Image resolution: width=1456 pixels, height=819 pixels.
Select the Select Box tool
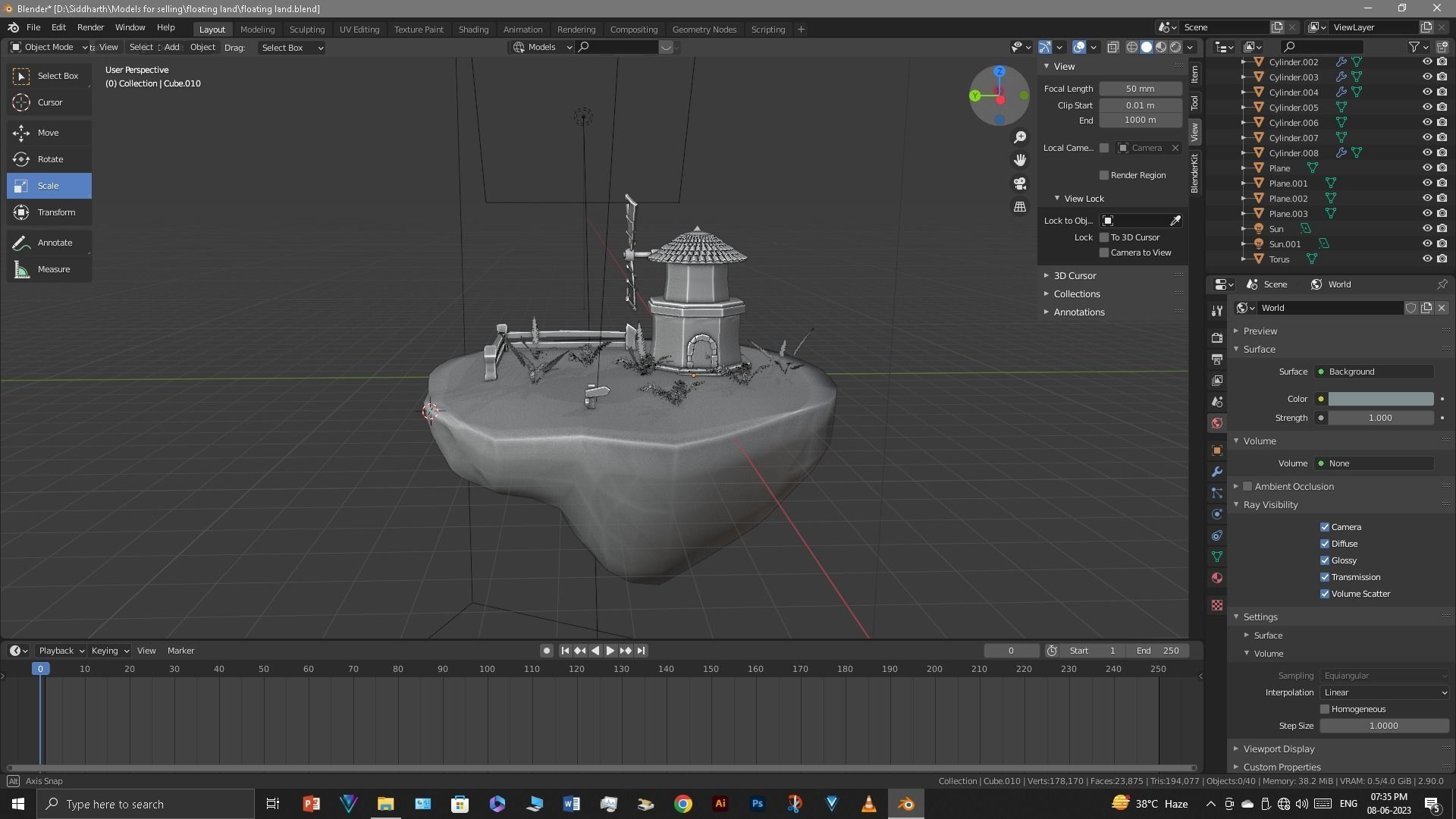coord(49,76)
